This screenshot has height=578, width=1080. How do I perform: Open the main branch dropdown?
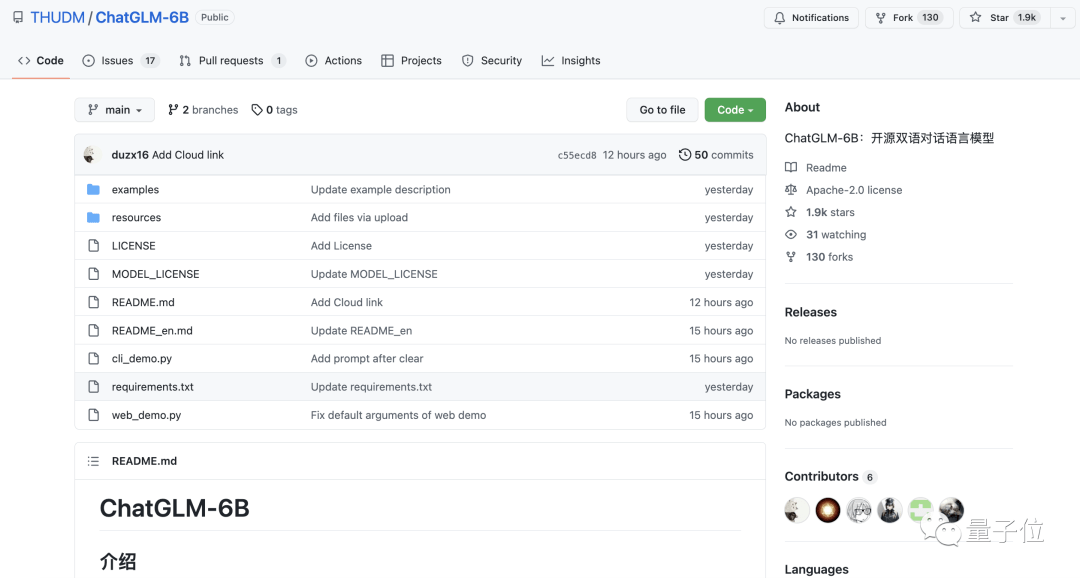pos(115,110)
